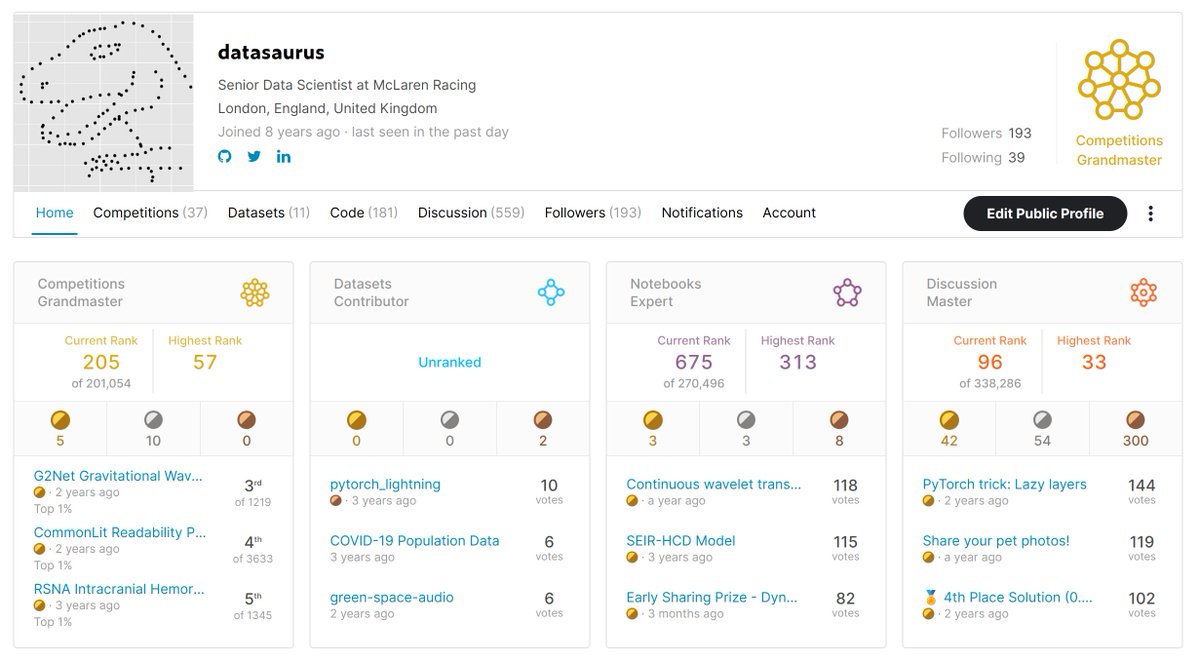Open the GitHub profile icon link
The image size is (1200, 662).
225,156
